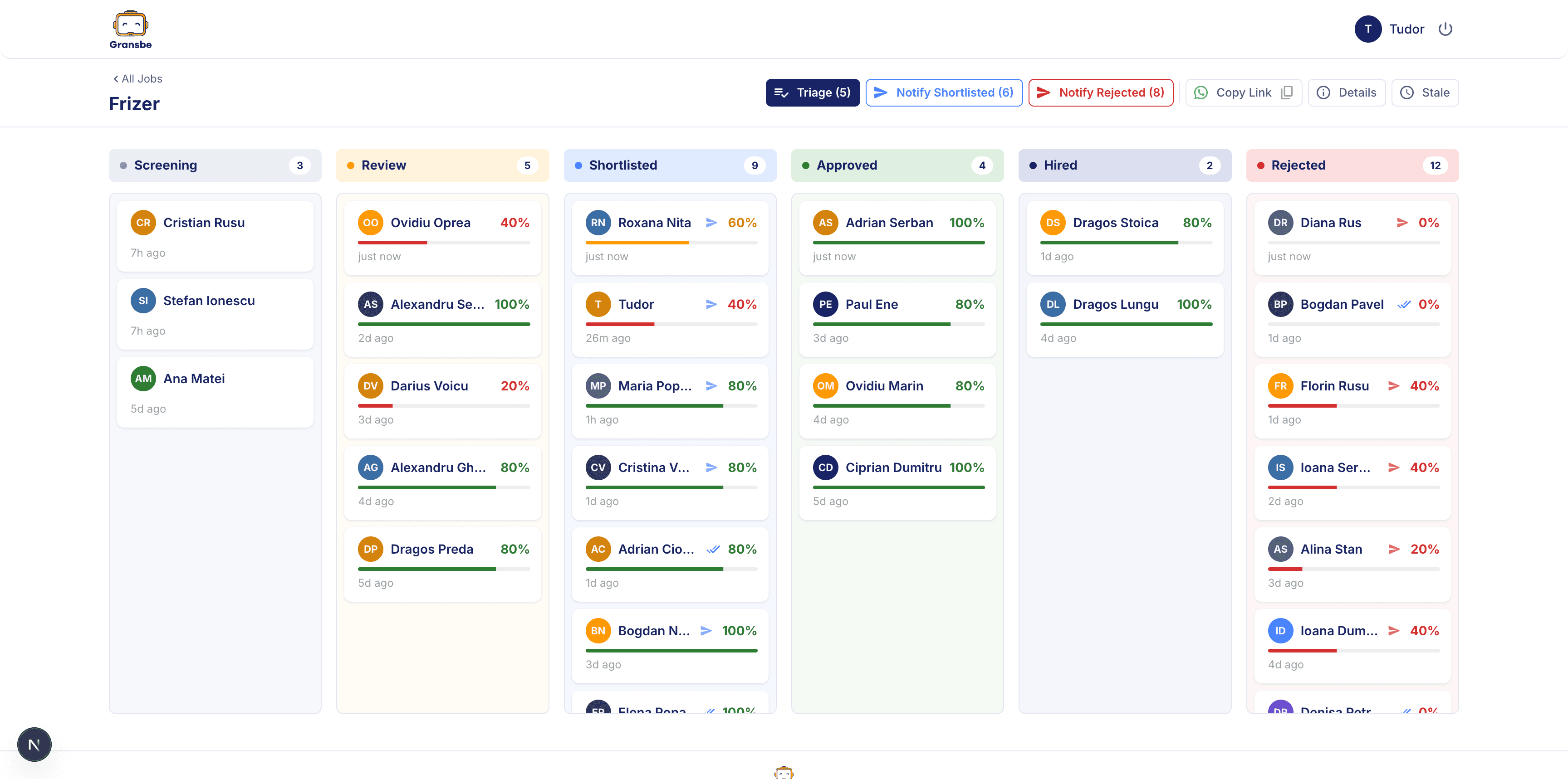The image size is (1568, 779).
Task: Open Tudor's profile avatar
Action: (x=1368, y=29)
